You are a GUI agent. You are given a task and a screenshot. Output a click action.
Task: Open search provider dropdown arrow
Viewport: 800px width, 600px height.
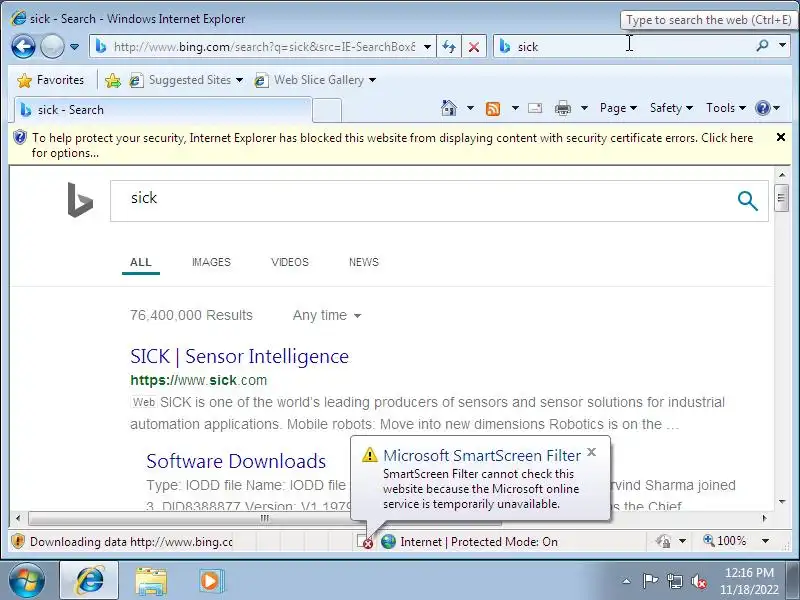pyautogui.click(x=782, y=45)
